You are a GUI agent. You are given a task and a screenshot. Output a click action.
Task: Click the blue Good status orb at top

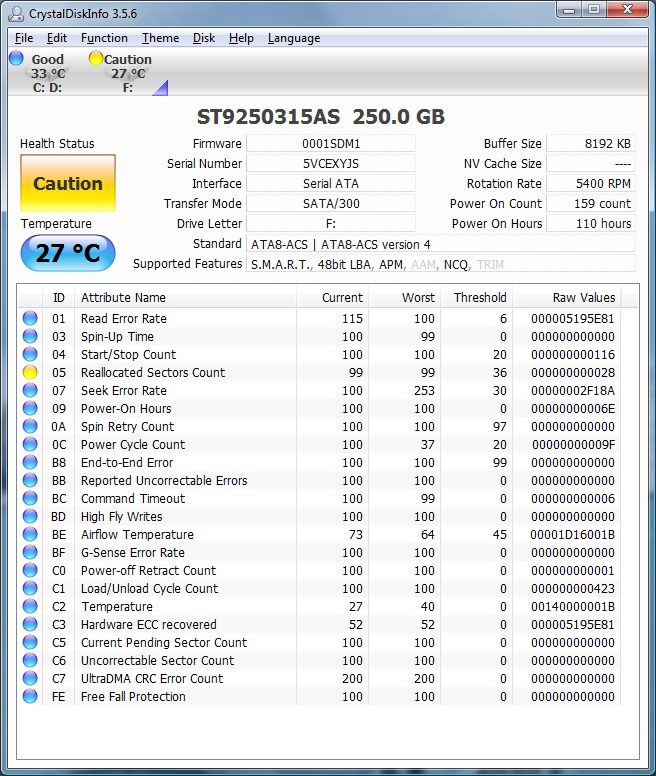(16, 58)
